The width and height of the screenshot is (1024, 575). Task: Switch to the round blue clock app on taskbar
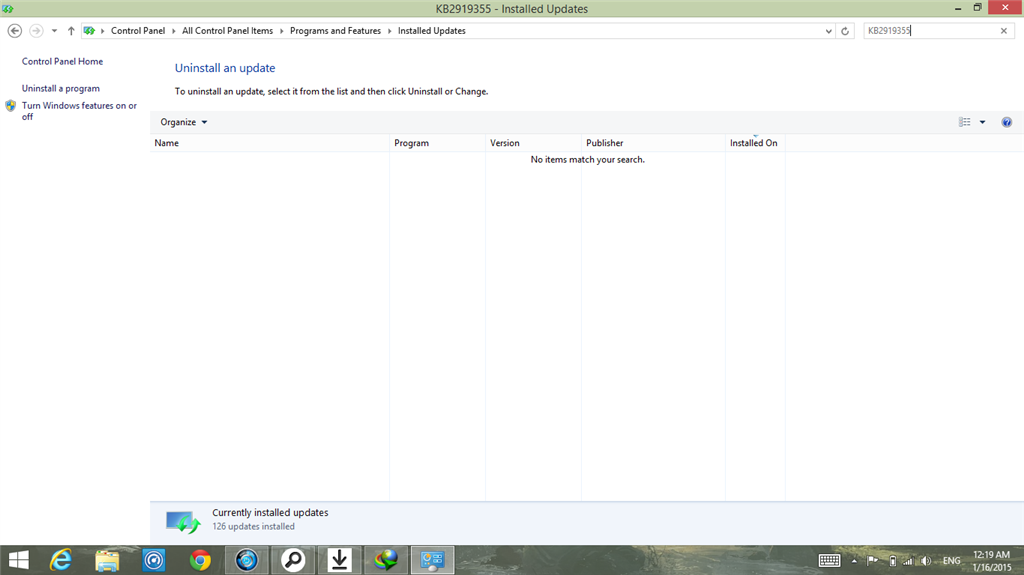[247, 560]
